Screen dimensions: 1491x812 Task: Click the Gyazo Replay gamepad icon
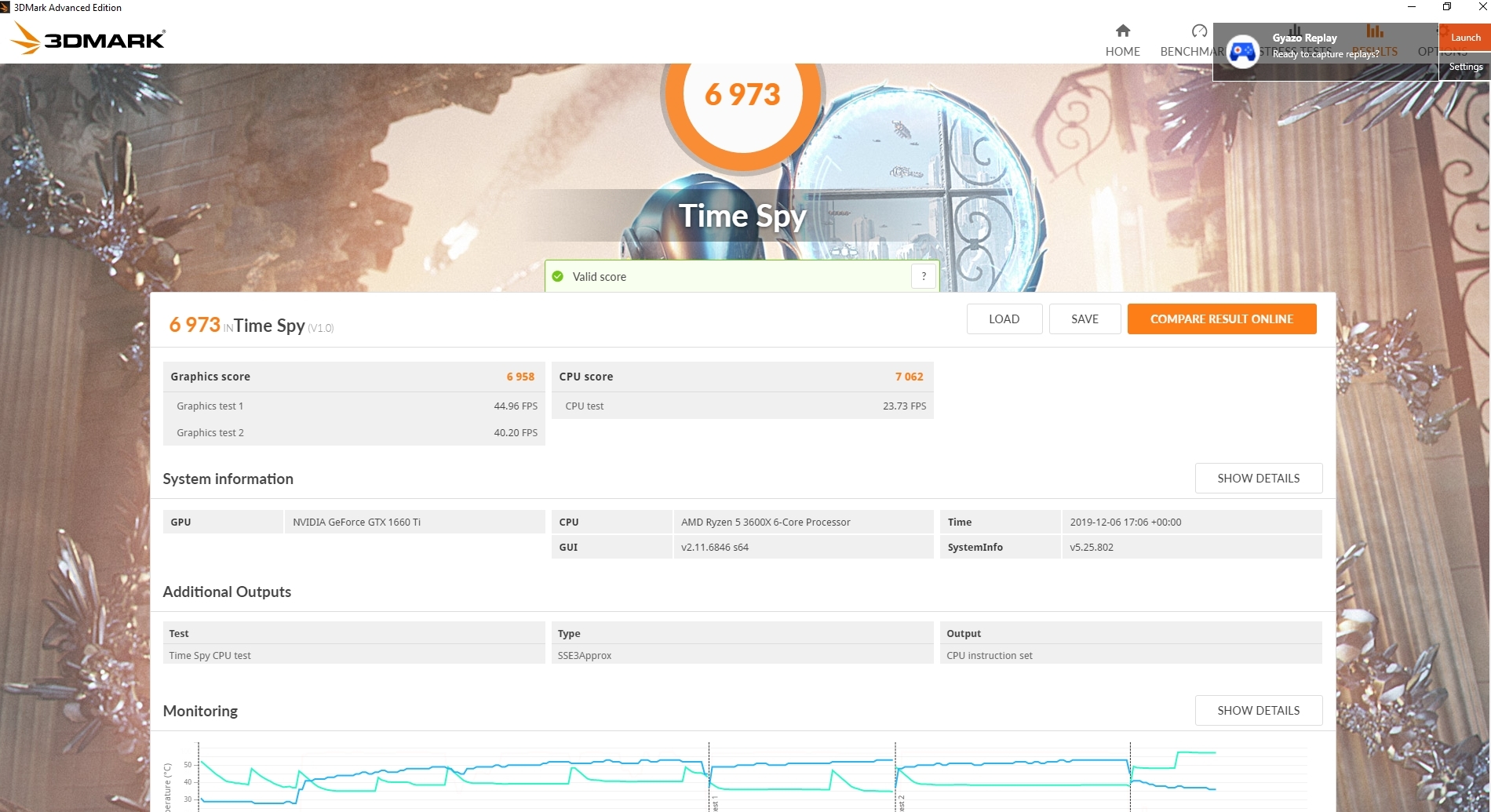pos(1242,52)
